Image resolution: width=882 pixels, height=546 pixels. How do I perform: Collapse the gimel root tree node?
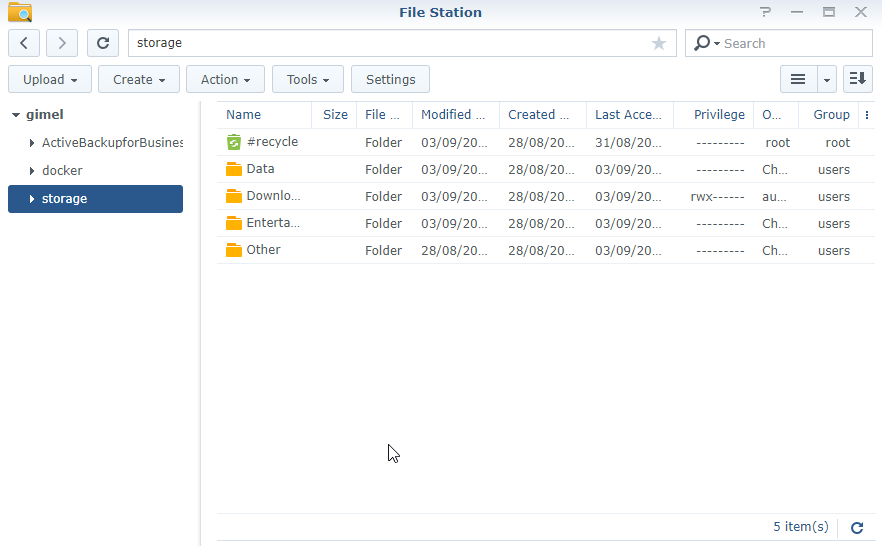pos(16,115)
